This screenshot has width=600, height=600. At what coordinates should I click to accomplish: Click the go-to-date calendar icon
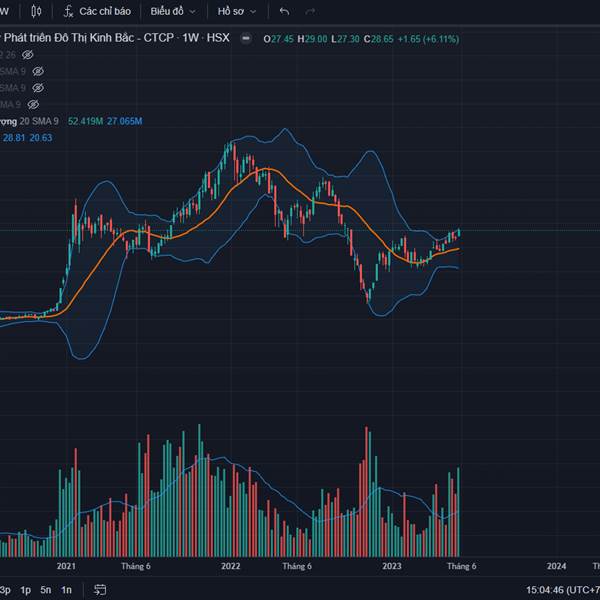[x=100, y=590]
